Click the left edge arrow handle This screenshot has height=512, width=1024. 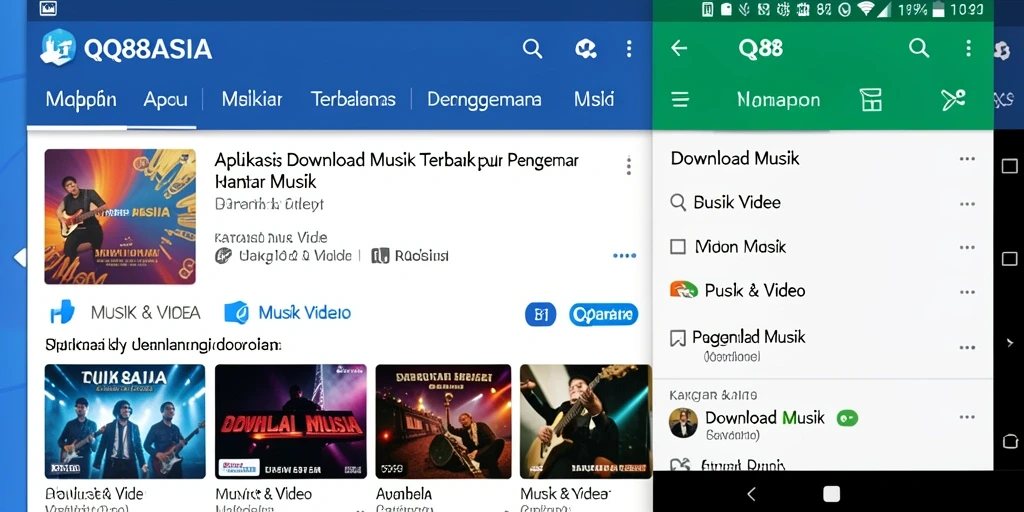(20, 257)
